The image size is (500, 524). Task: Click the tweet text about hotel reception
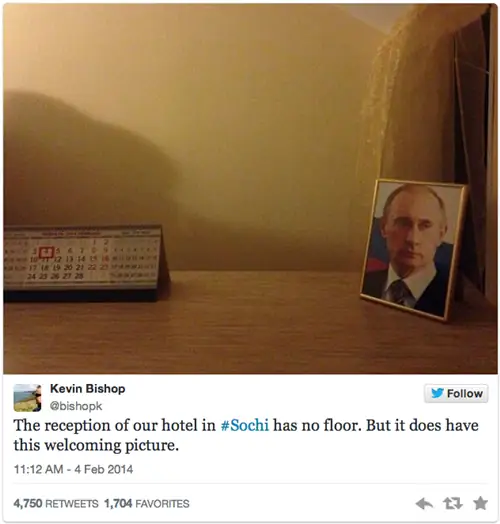pos(246,435)
